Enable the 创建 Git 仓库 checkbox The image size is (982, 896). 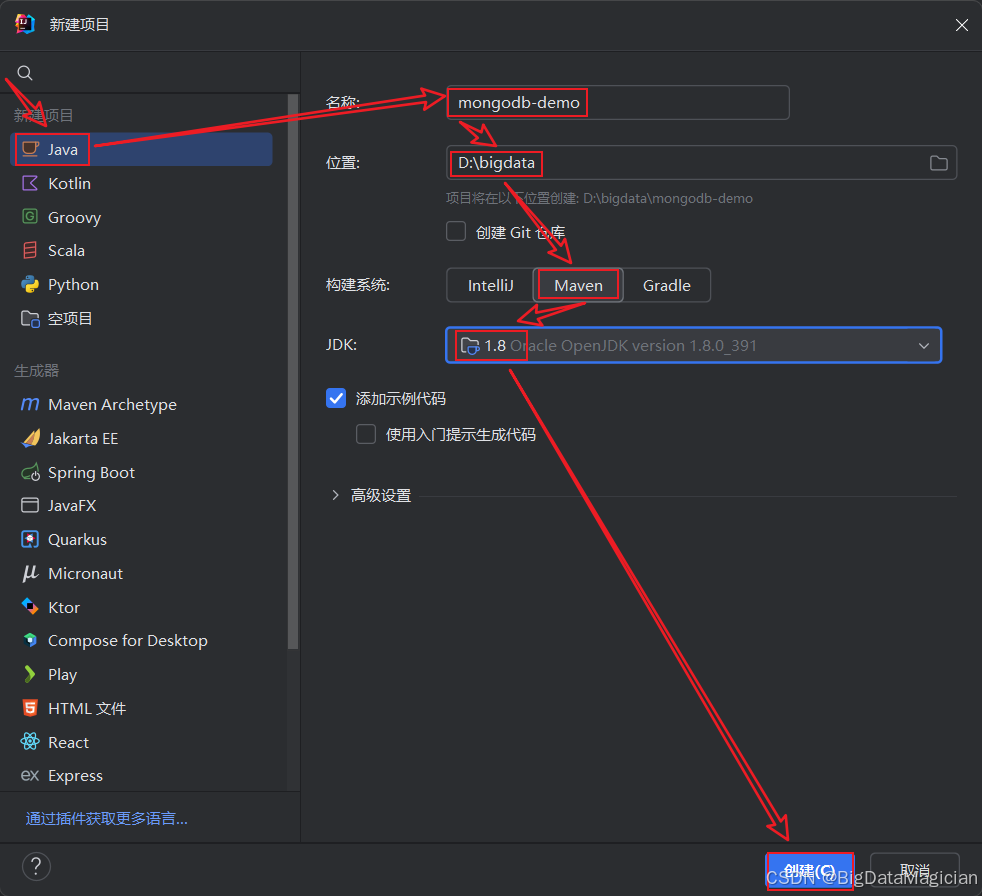455,231
